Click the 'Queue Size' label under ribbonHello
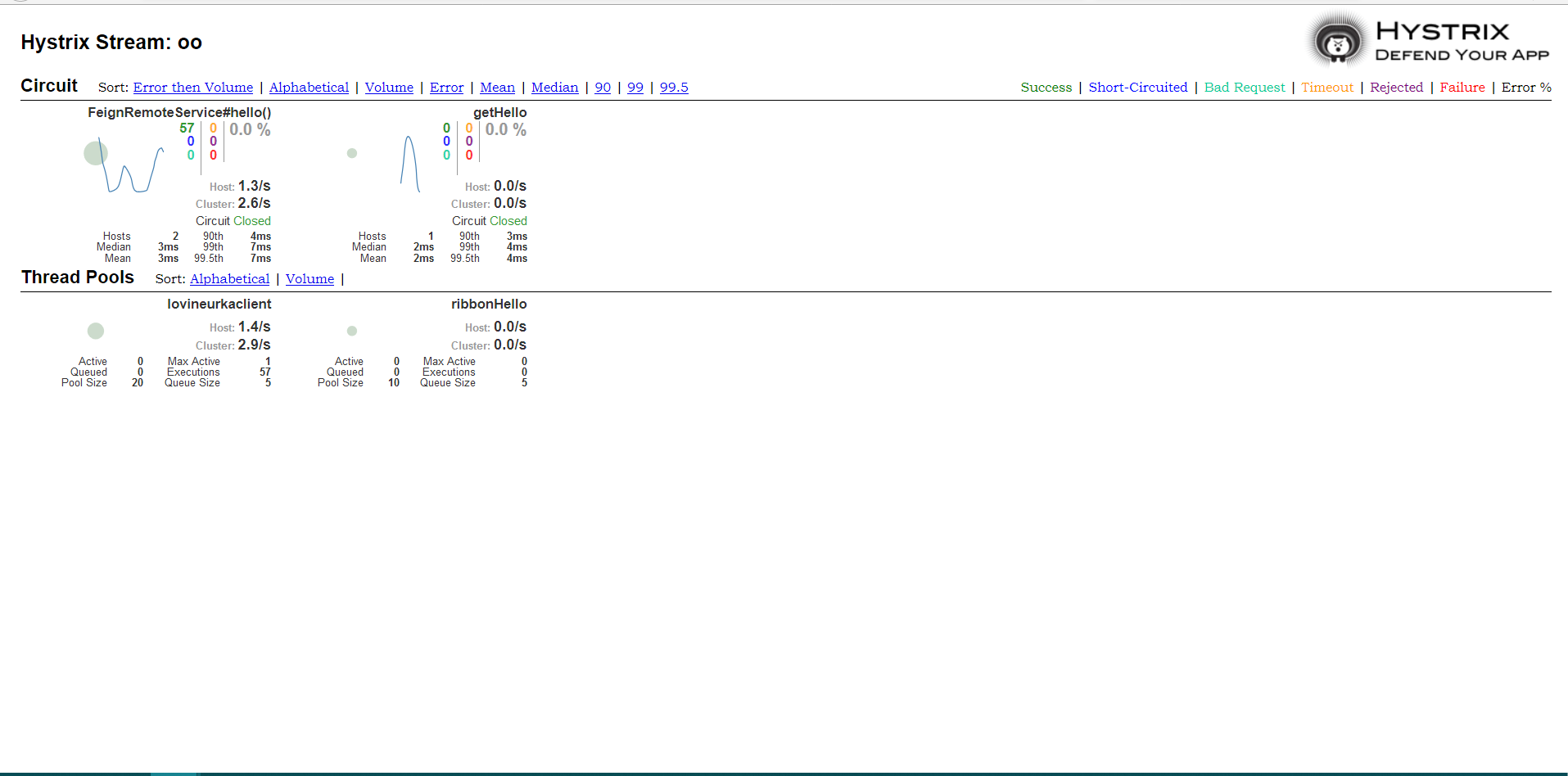The image size is (1568, 776). coord(448,383)
